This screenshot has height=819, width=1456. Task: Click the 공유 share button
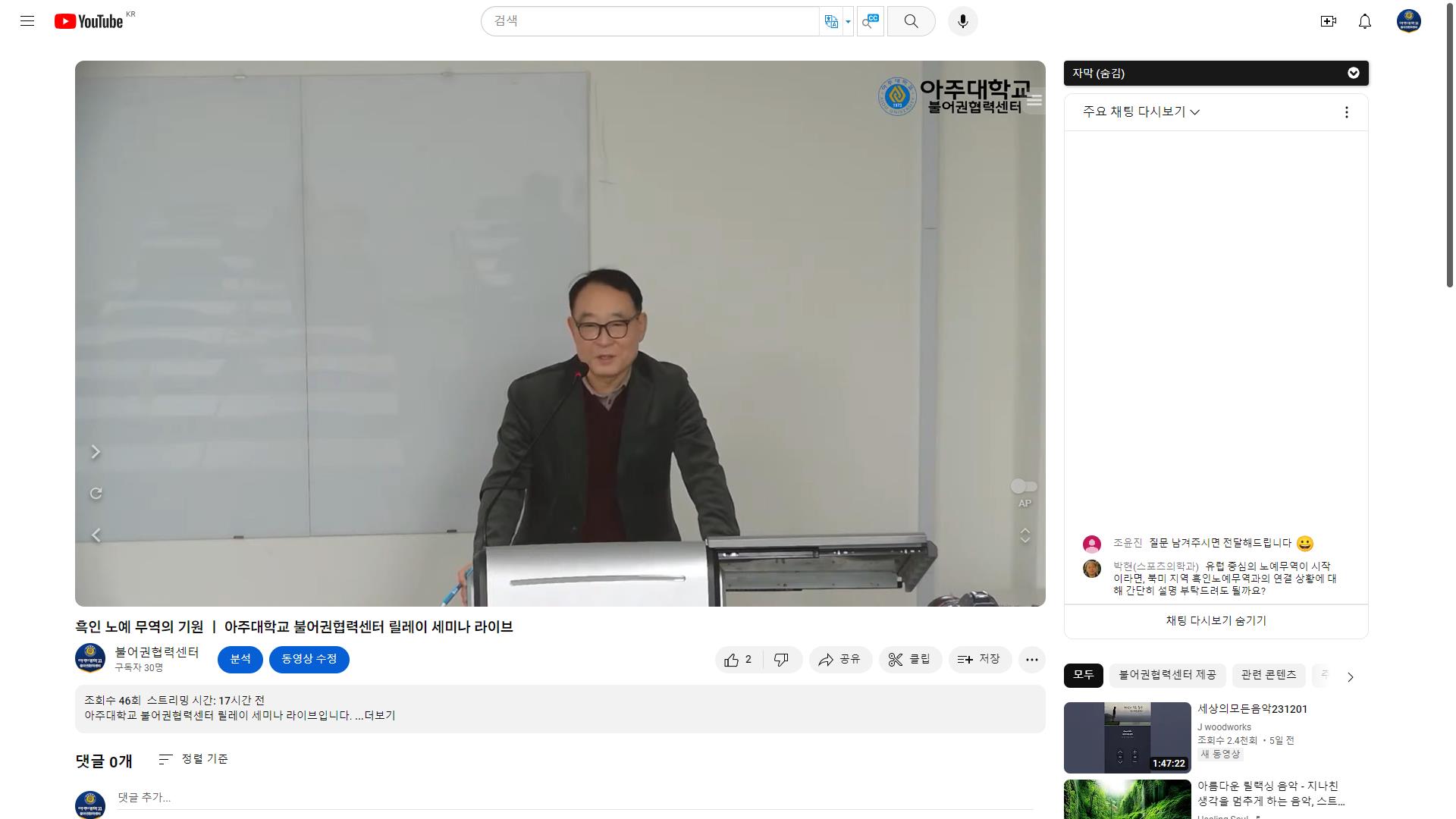pyautogui.click(x=839, y=660)
